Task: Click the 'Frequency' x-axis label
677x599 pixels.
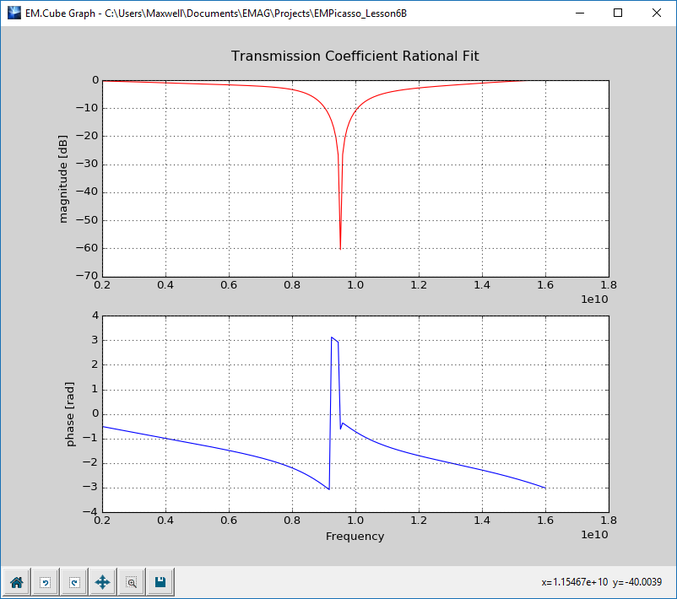Action: [355, 536]
